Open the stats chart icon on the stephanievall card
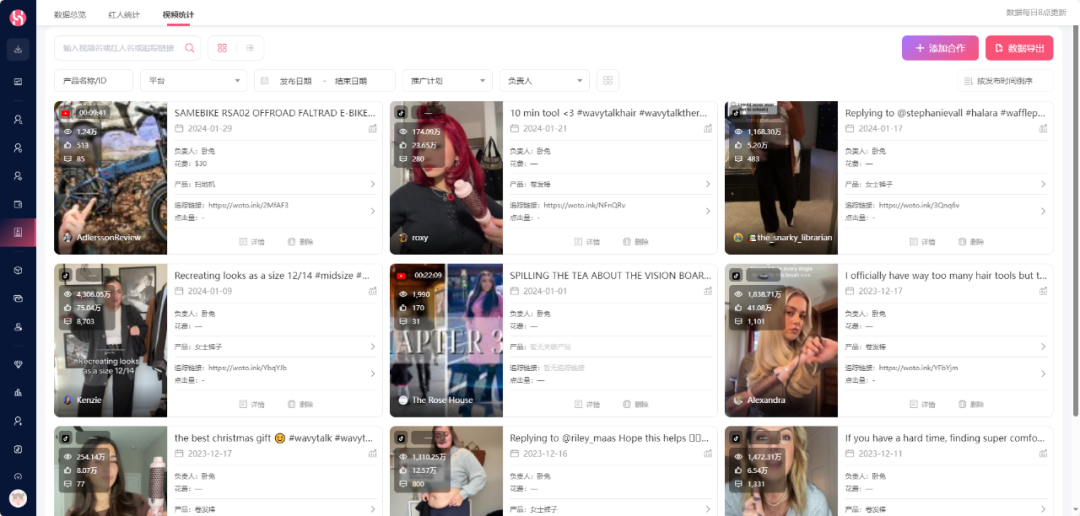 (1043, 129)
